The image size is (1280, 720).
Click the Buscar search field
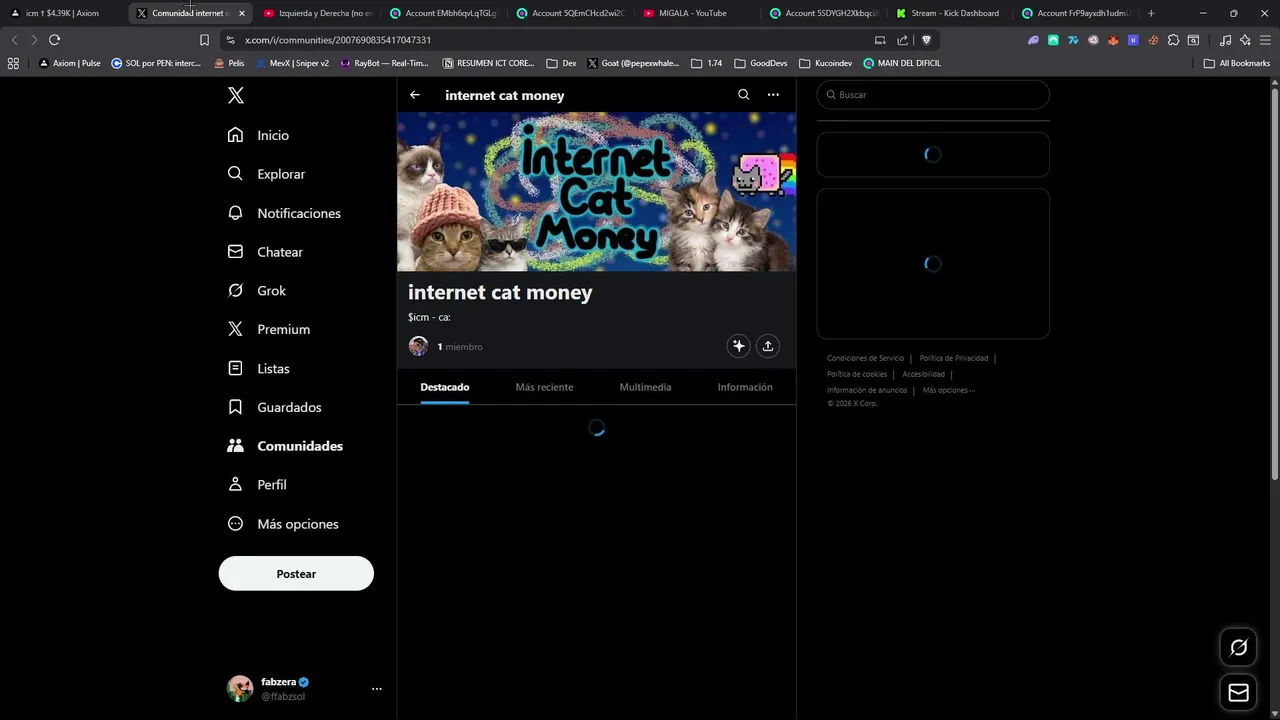coord(933,95)
